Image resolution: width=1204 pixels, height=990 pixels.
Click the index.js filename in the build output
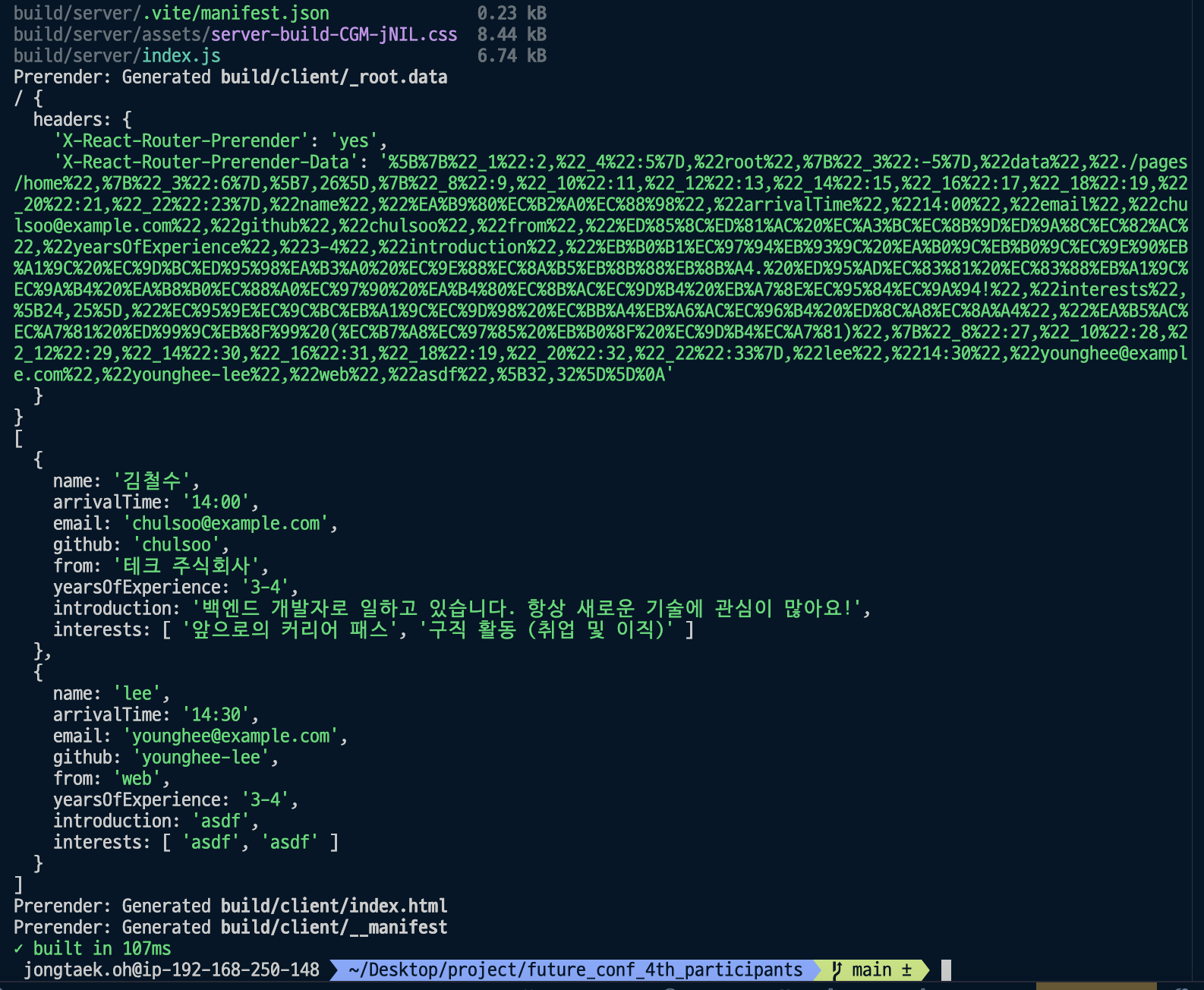(181, 55)
